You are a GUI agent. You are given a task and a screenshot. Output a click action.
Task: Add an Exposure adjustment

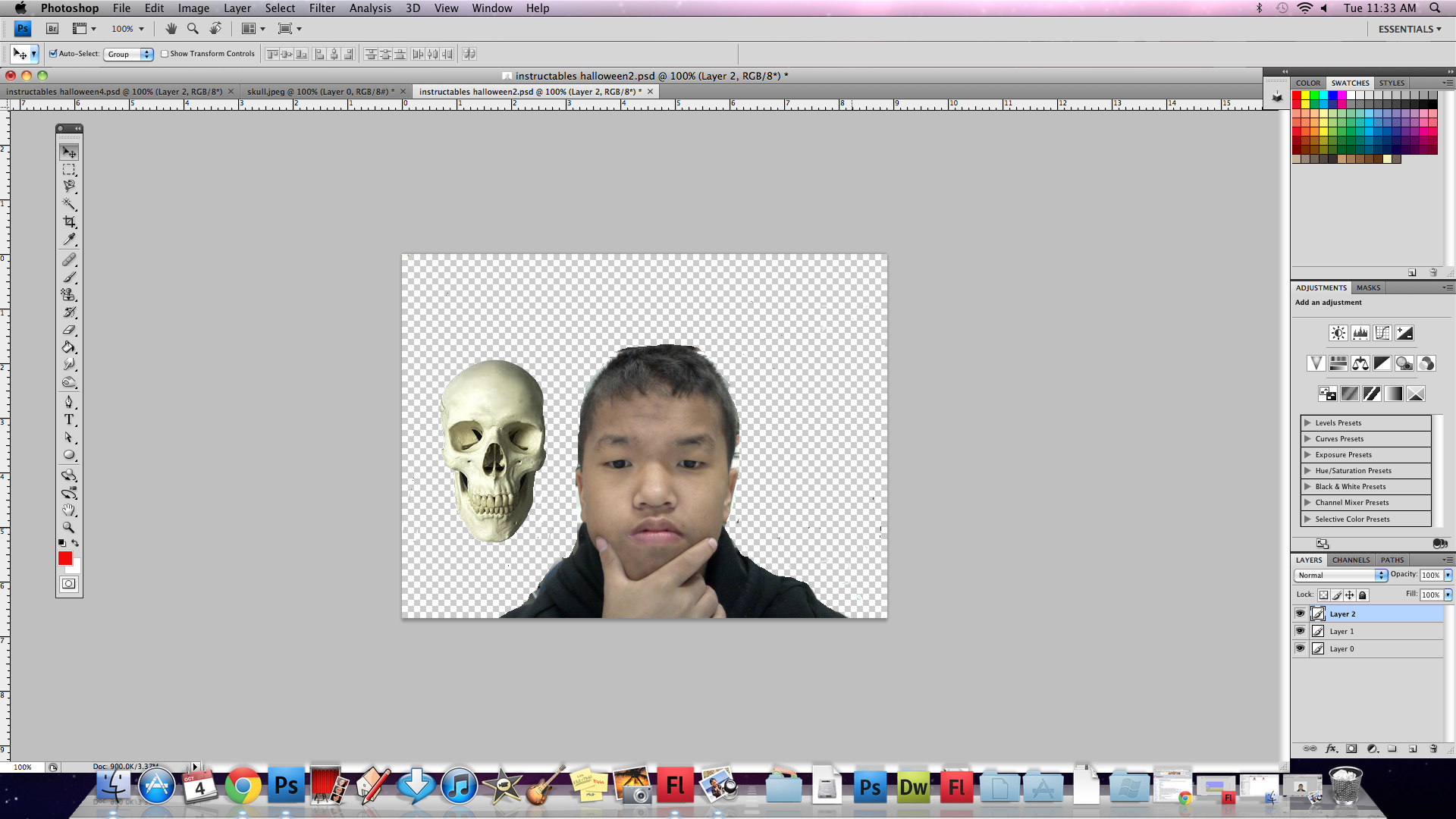coord(1404,333)
